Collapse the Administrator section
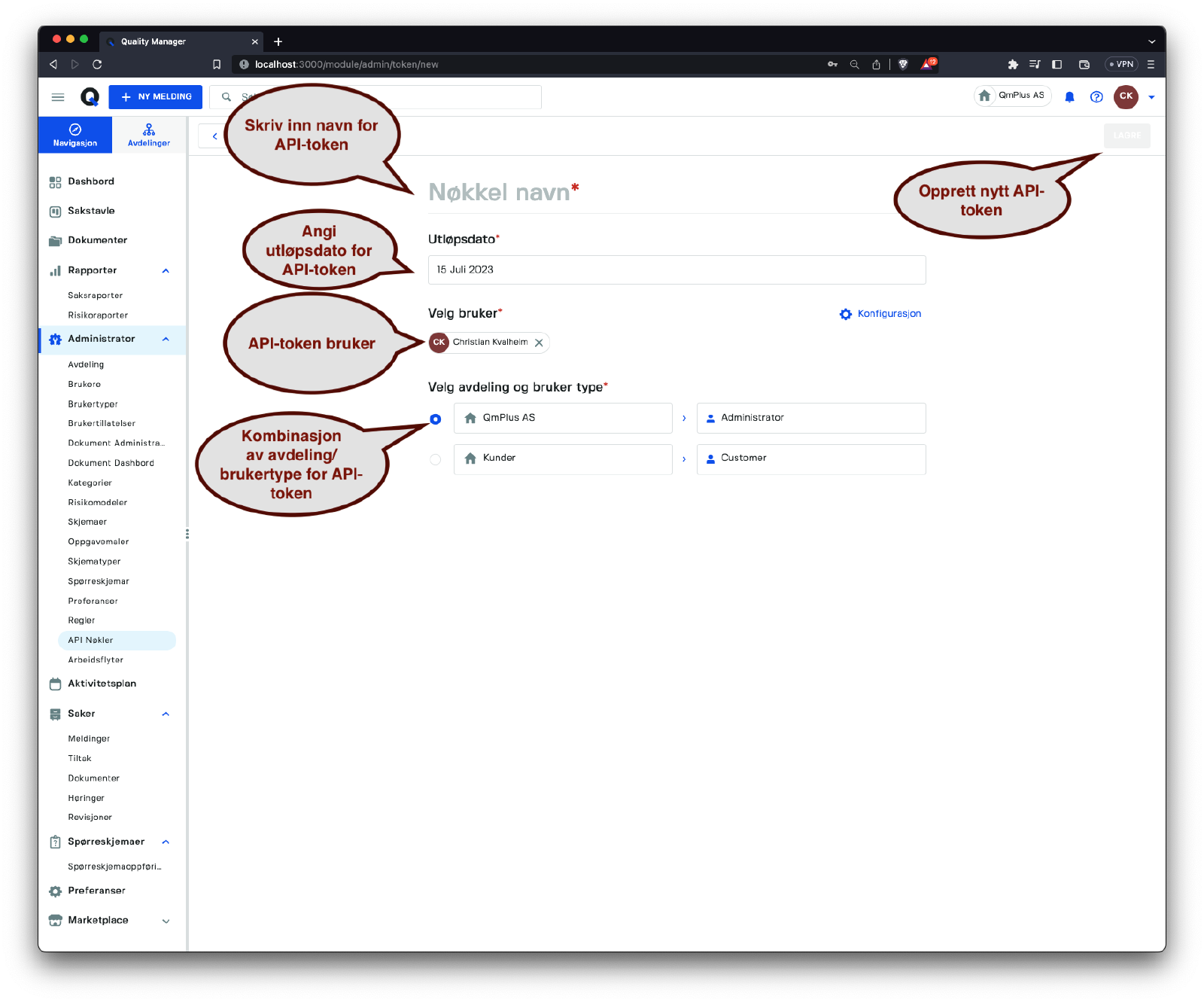 click(x=166, y=340)
